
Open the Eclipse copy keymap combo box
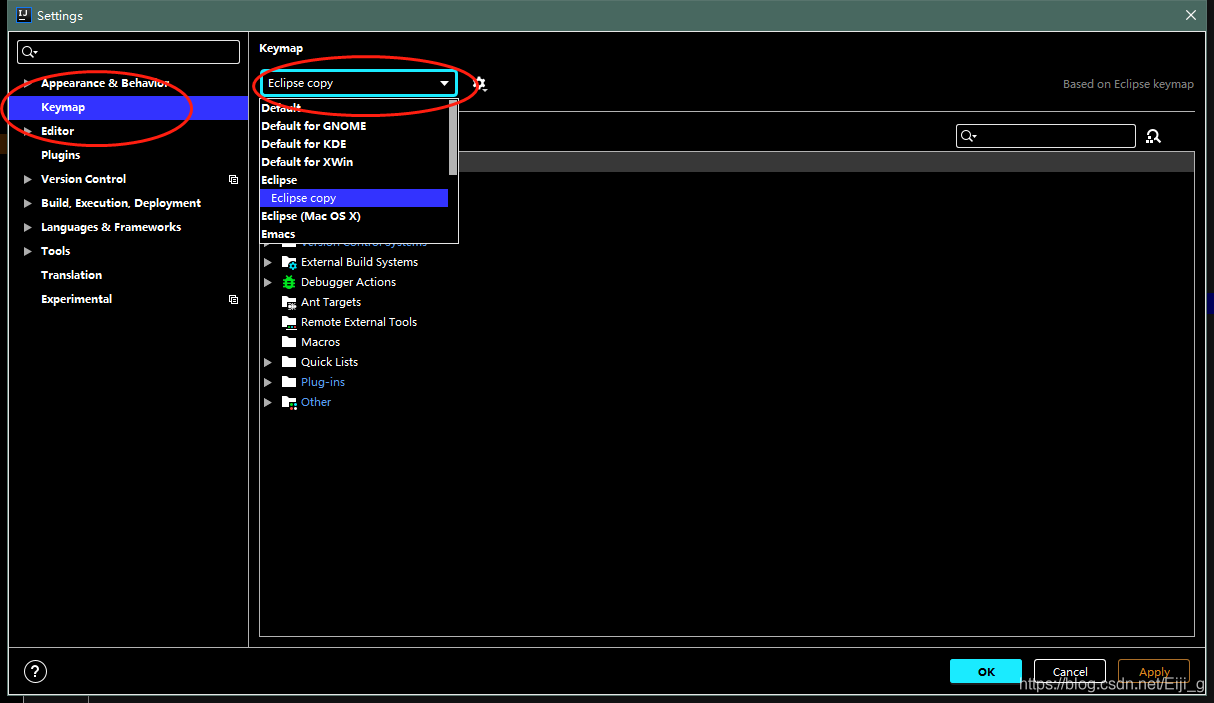pos(359,83)
